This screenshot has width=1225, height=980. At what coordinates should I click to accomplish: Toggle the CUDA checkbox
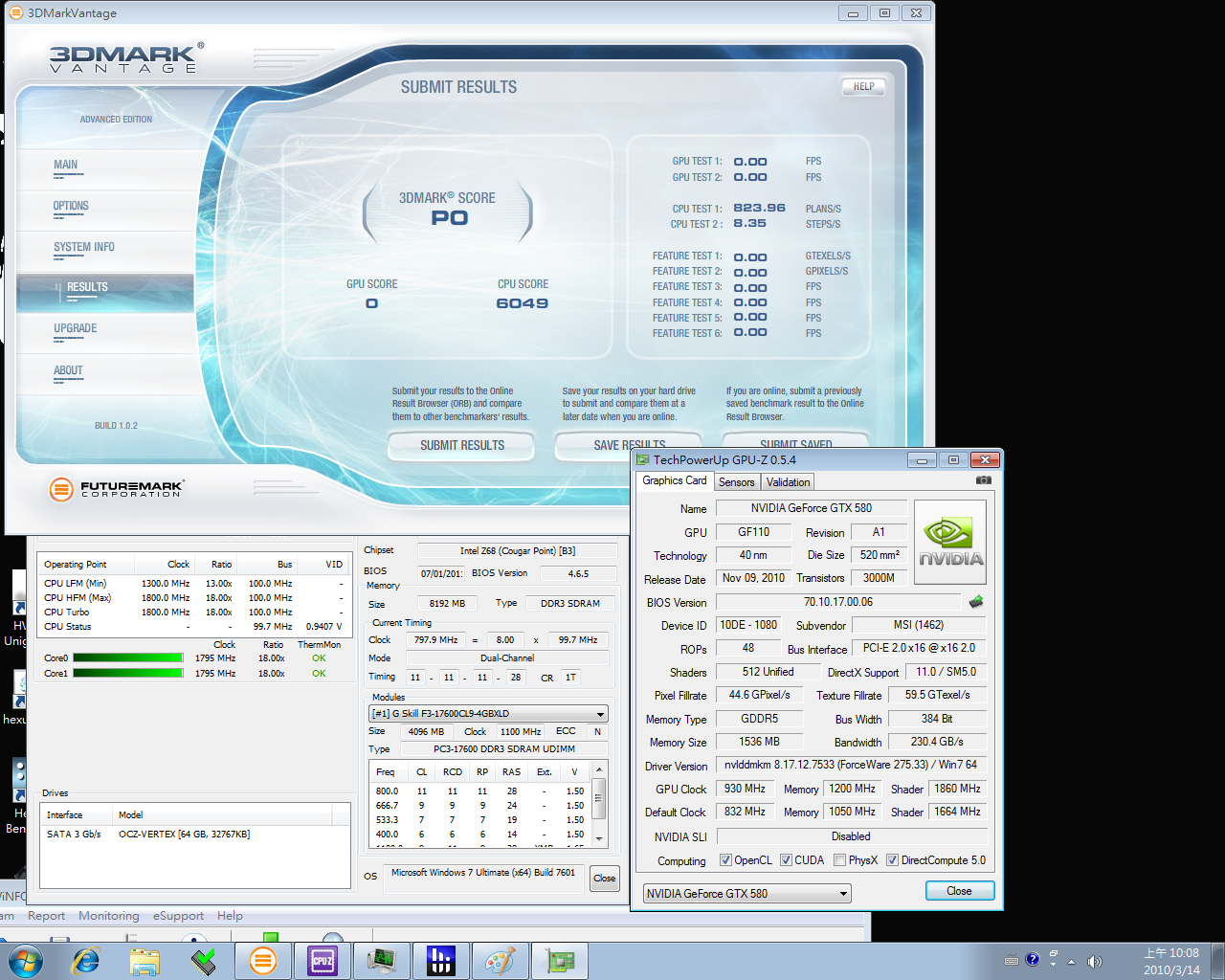786,860
